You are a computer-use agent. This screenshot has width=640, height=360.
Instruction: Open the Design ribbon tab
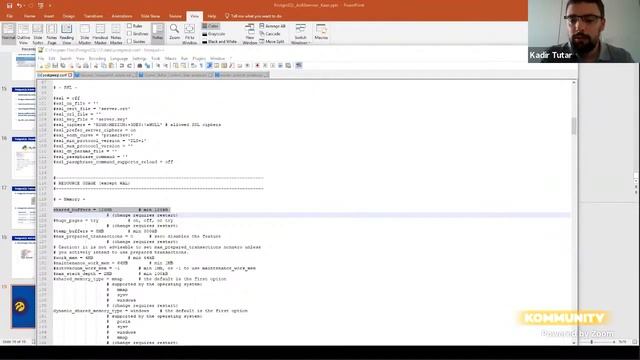pos(69,16)
